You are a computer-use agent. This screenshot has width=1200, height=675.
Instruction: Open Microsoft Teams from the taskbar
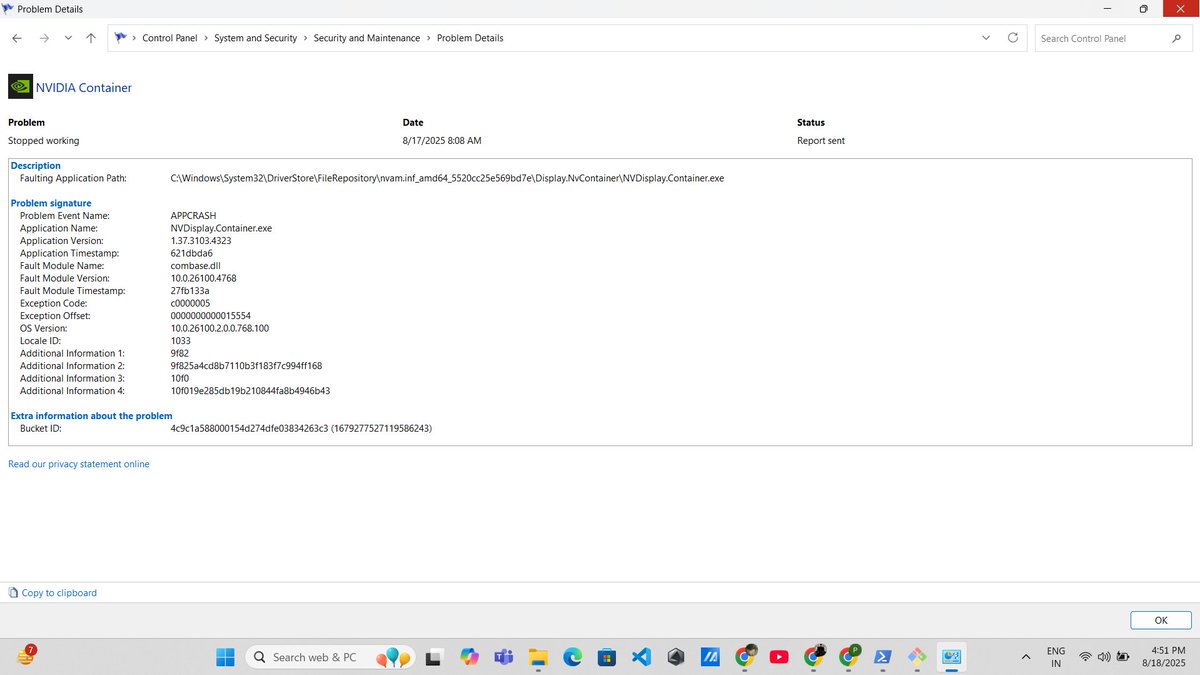(x=503, y=657)
